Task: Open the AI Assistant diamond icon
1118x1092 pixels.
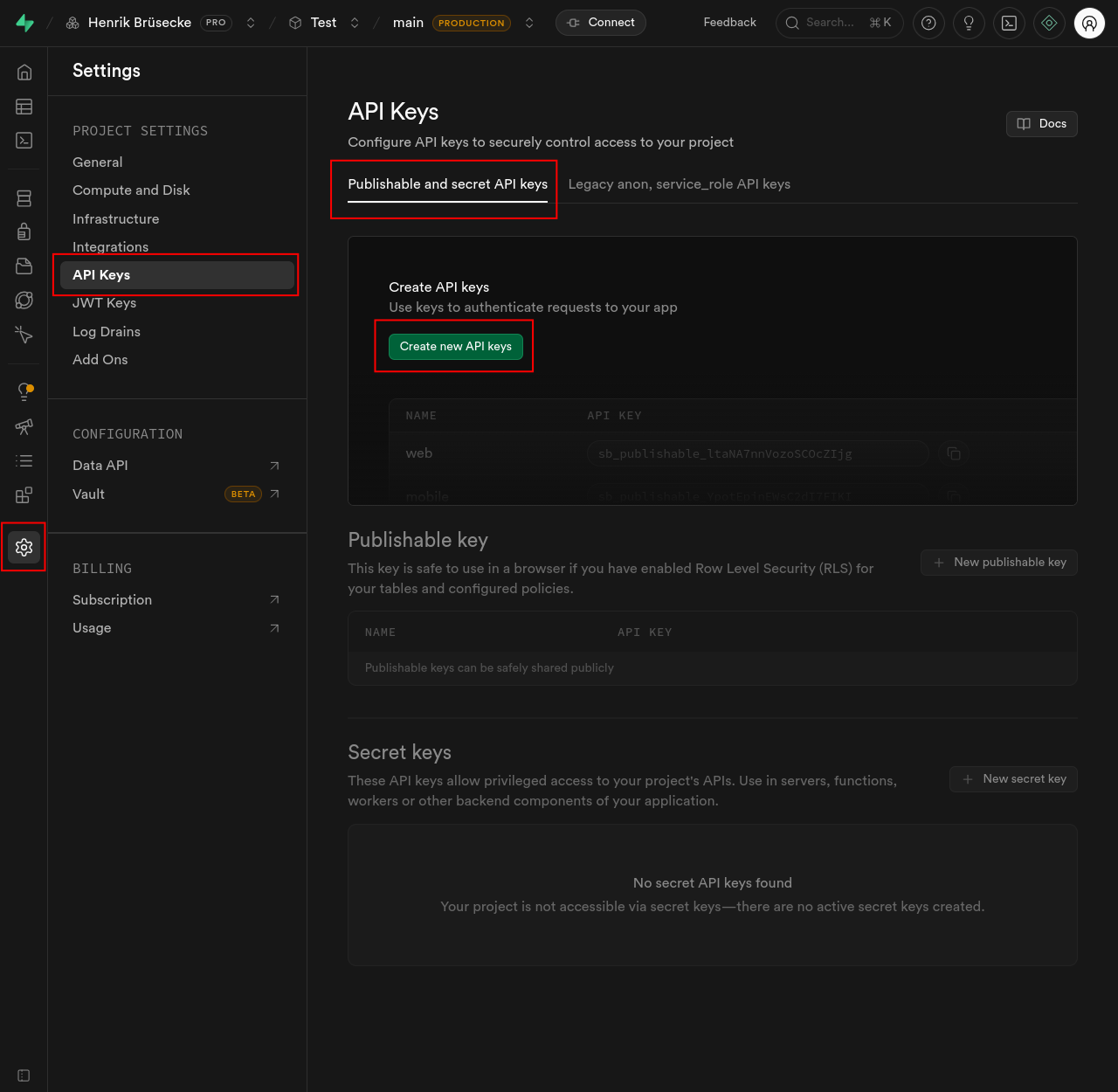Action: click(1049, 23)
